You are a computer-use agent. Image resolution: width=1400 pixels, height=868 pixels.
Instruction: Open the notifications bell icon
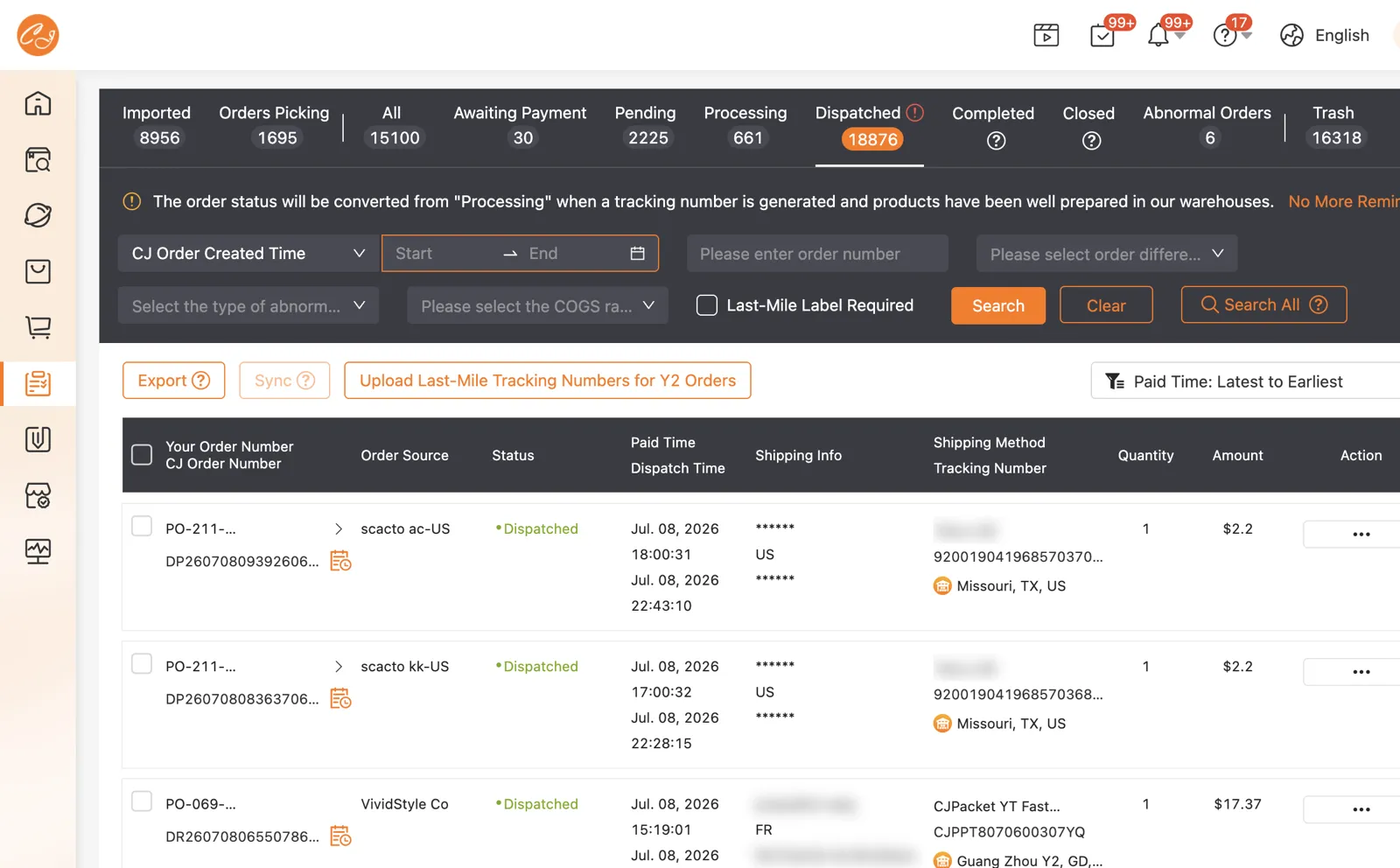(x=1158, y=36)
